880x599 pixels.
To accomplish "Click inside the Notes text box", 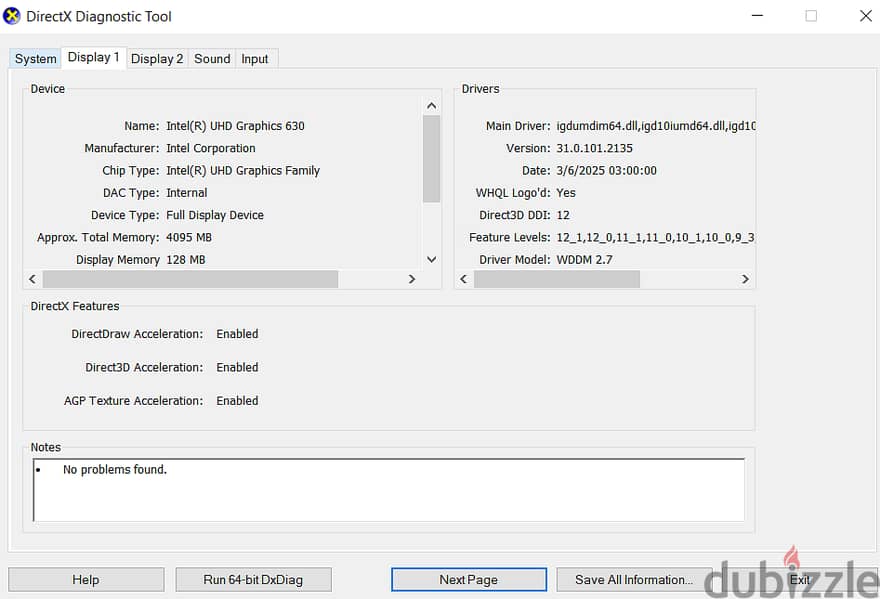I will 389,490.
